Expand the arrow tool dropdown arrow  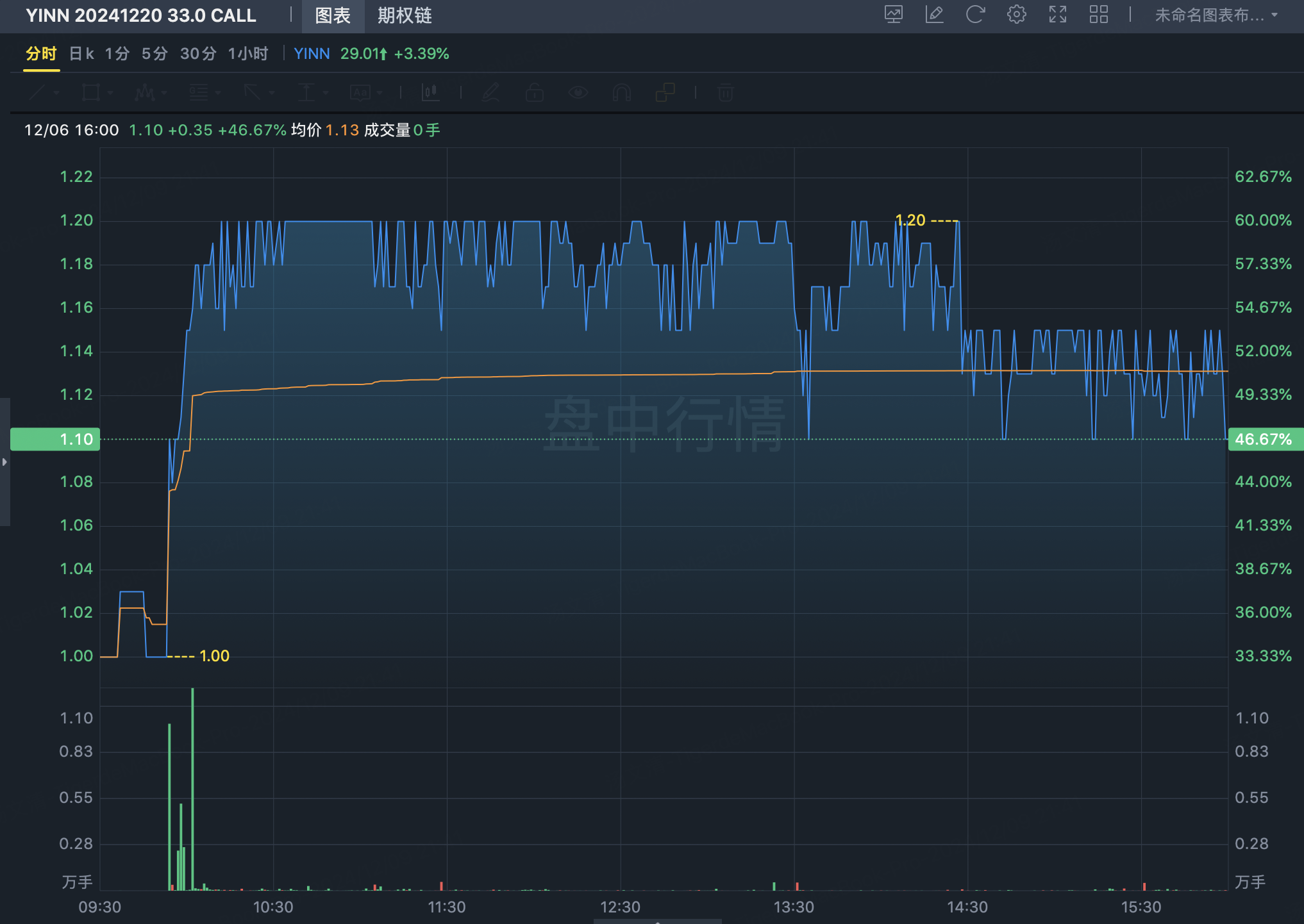coord(272,94)
